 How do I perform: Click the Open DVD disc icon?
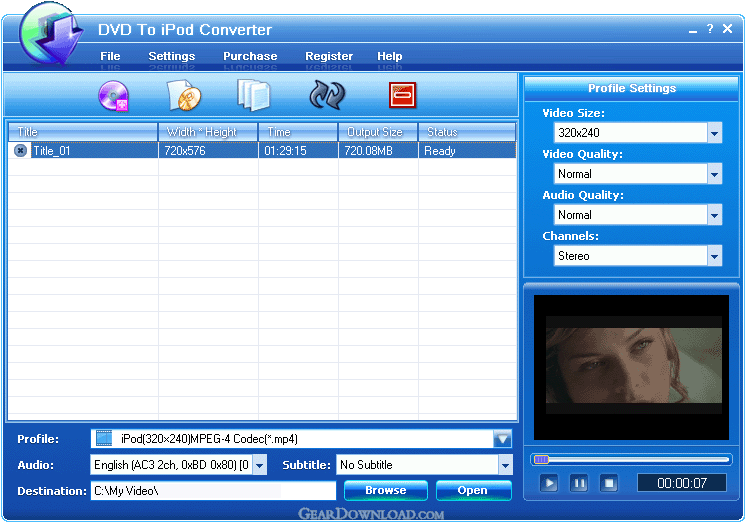(x=114, y=95)
